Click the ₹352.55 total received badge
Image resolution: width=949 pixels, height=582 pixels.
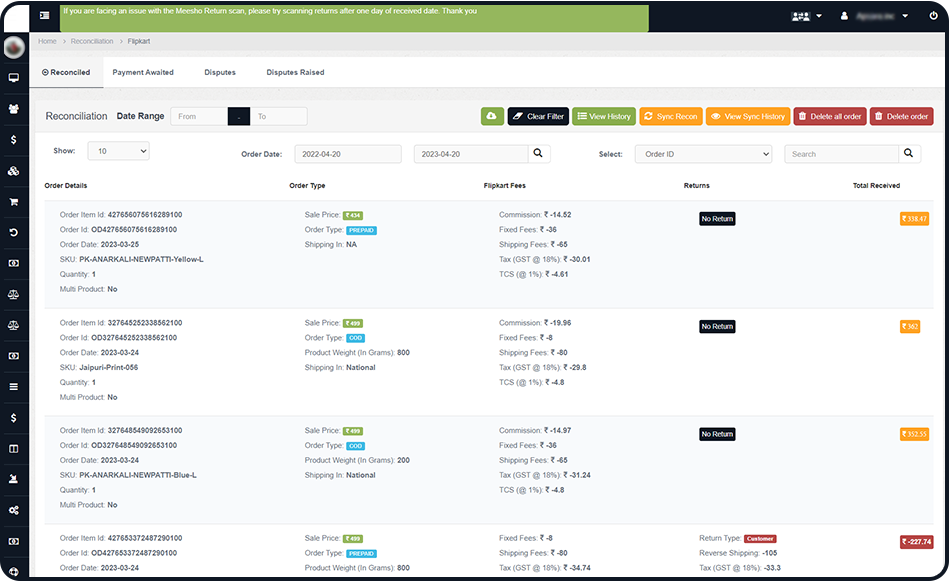click(914, 434)
